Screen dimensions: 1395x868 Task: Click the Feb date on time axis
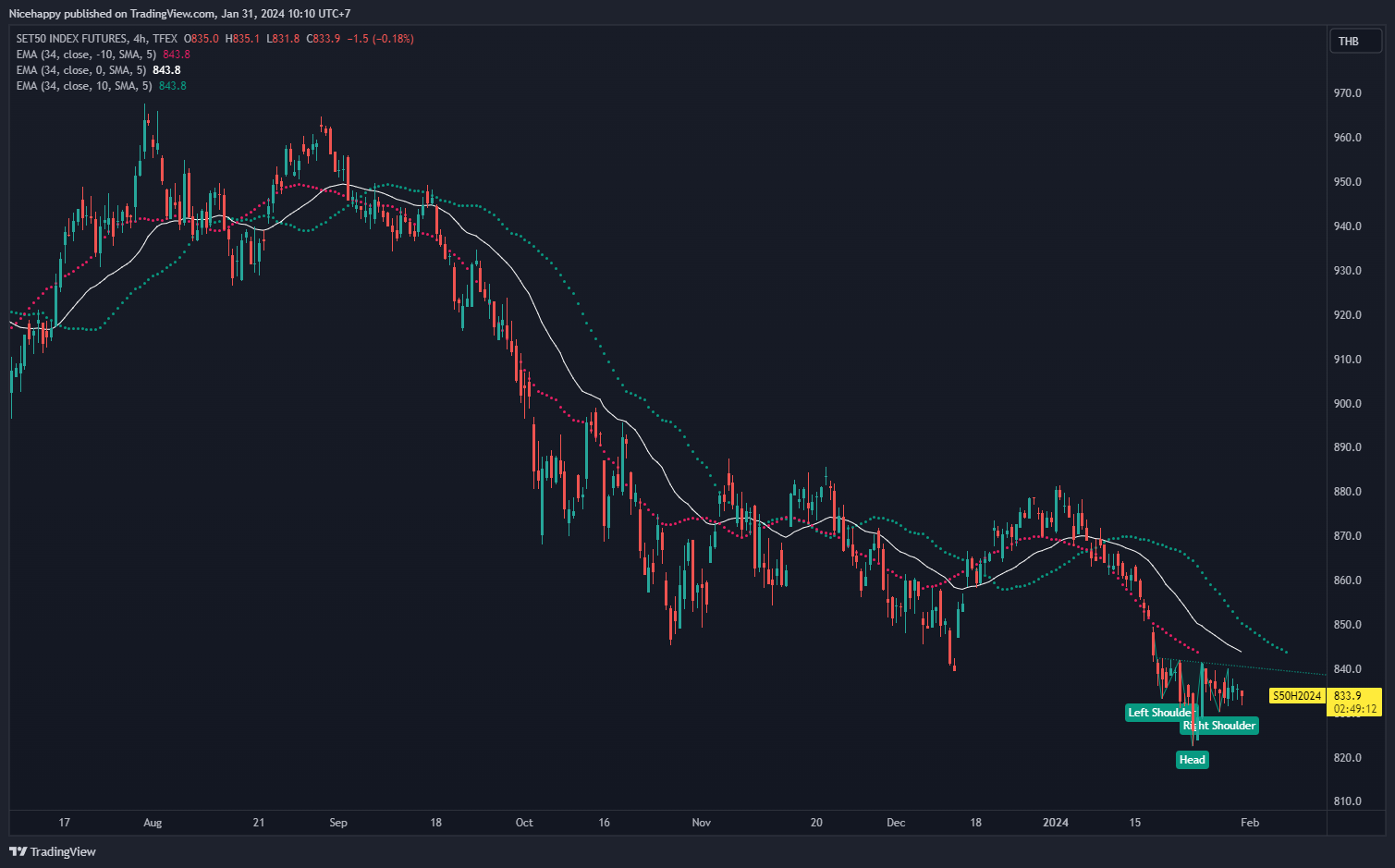pos(1250,823)
